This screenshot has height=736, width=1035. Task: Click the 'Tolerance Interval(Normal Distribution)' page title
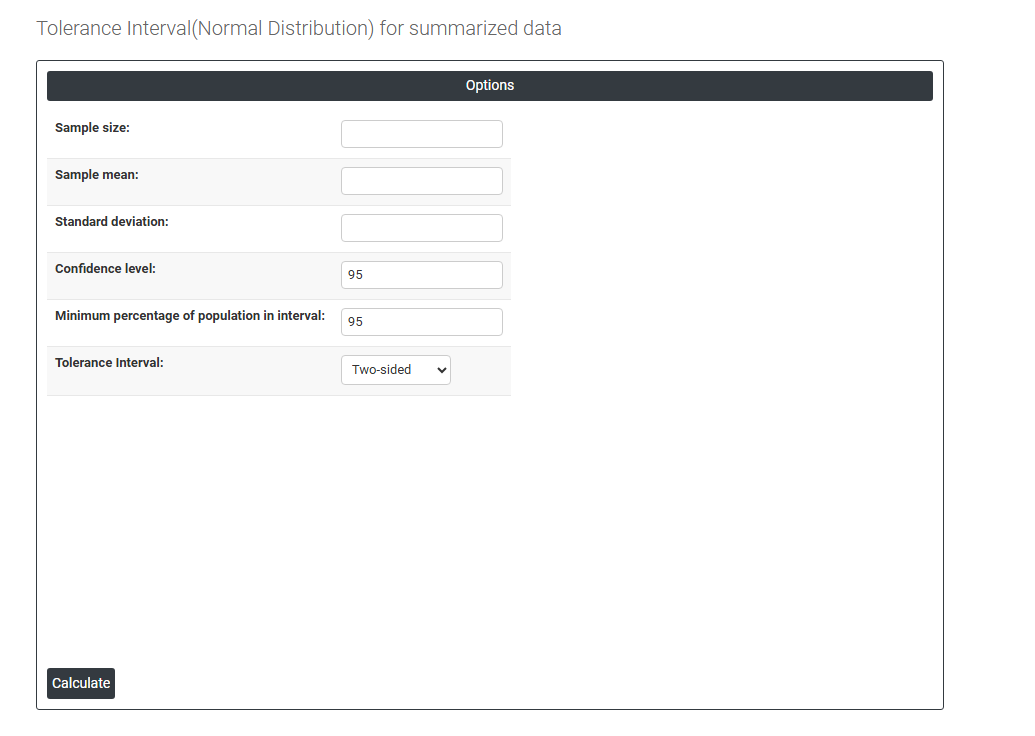pos(205,28)
